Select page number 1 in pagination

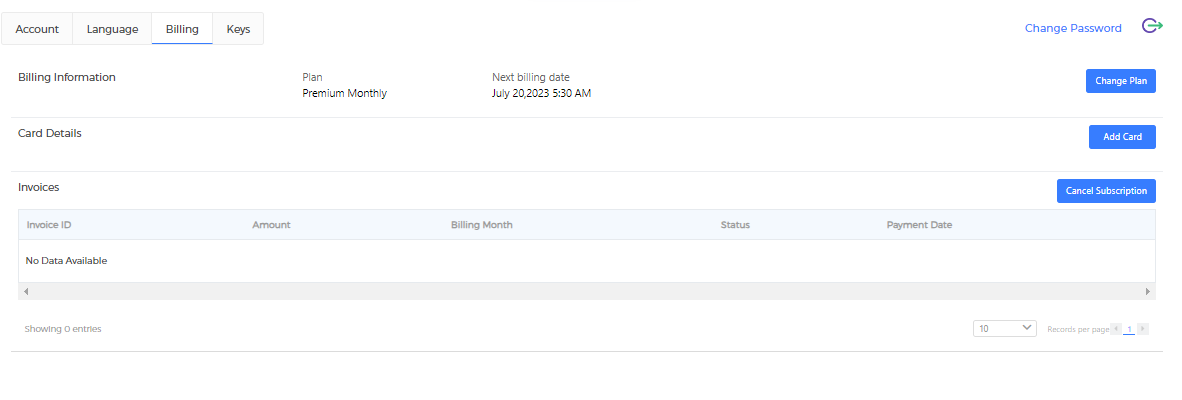point(1129,329)
